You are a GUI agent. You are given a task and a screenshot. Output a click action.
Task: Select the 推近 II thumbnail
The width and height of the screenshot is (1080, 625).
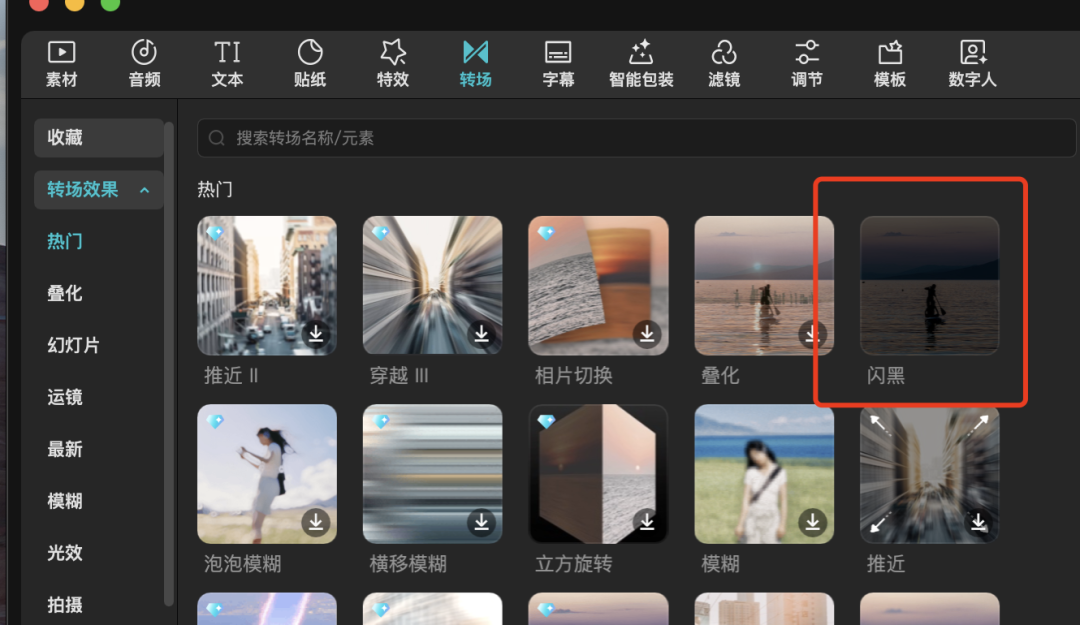pyautogui.click(x=267, y=286)
